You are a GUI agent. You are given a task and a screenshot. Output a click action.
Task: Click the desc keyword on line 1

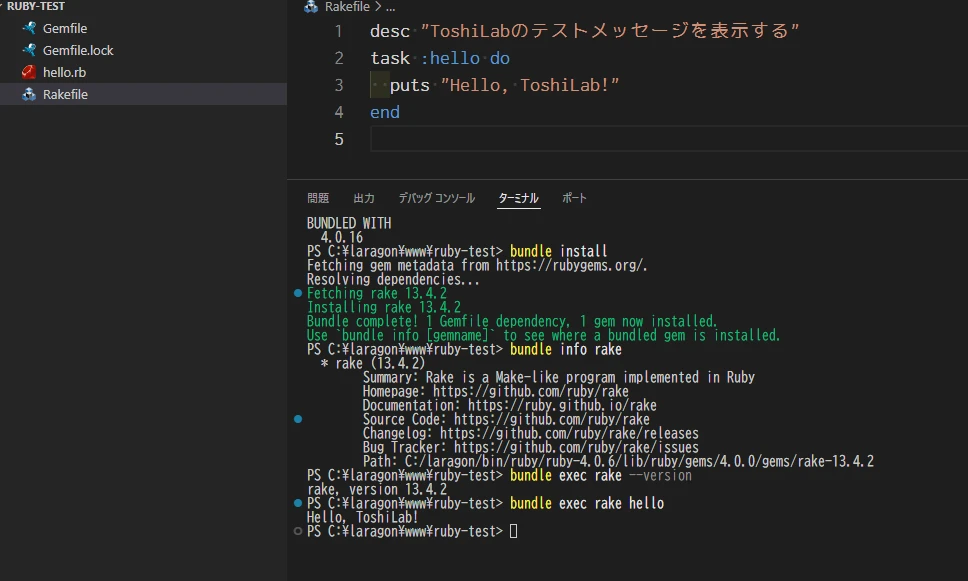(390, 31)
